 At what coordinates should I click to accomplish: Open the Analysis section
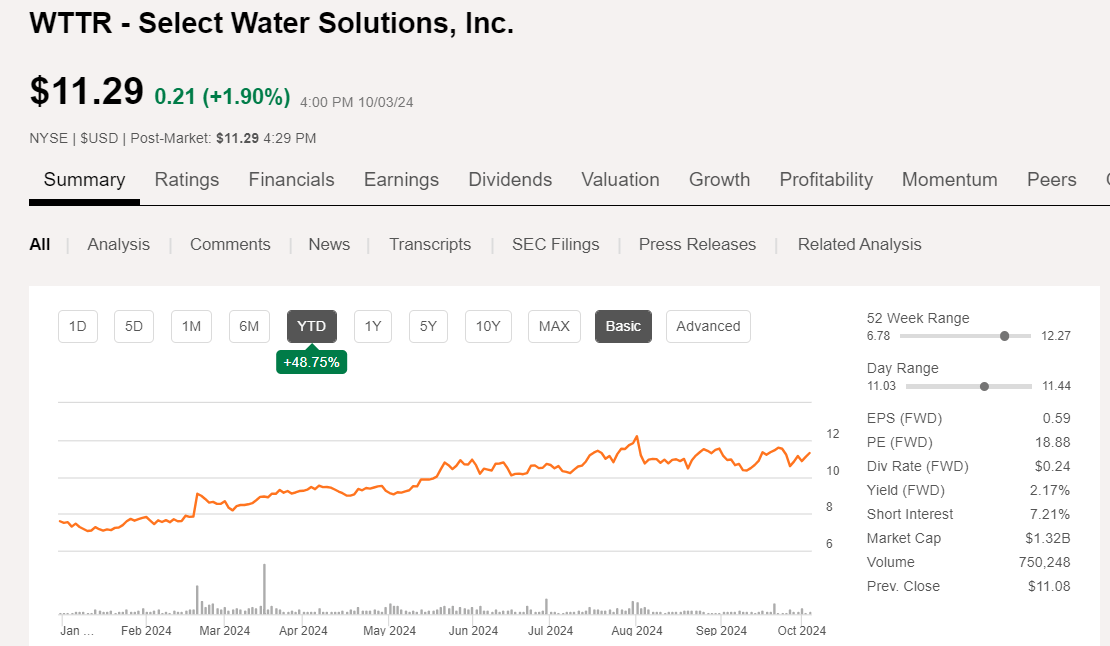click(118, 244)
